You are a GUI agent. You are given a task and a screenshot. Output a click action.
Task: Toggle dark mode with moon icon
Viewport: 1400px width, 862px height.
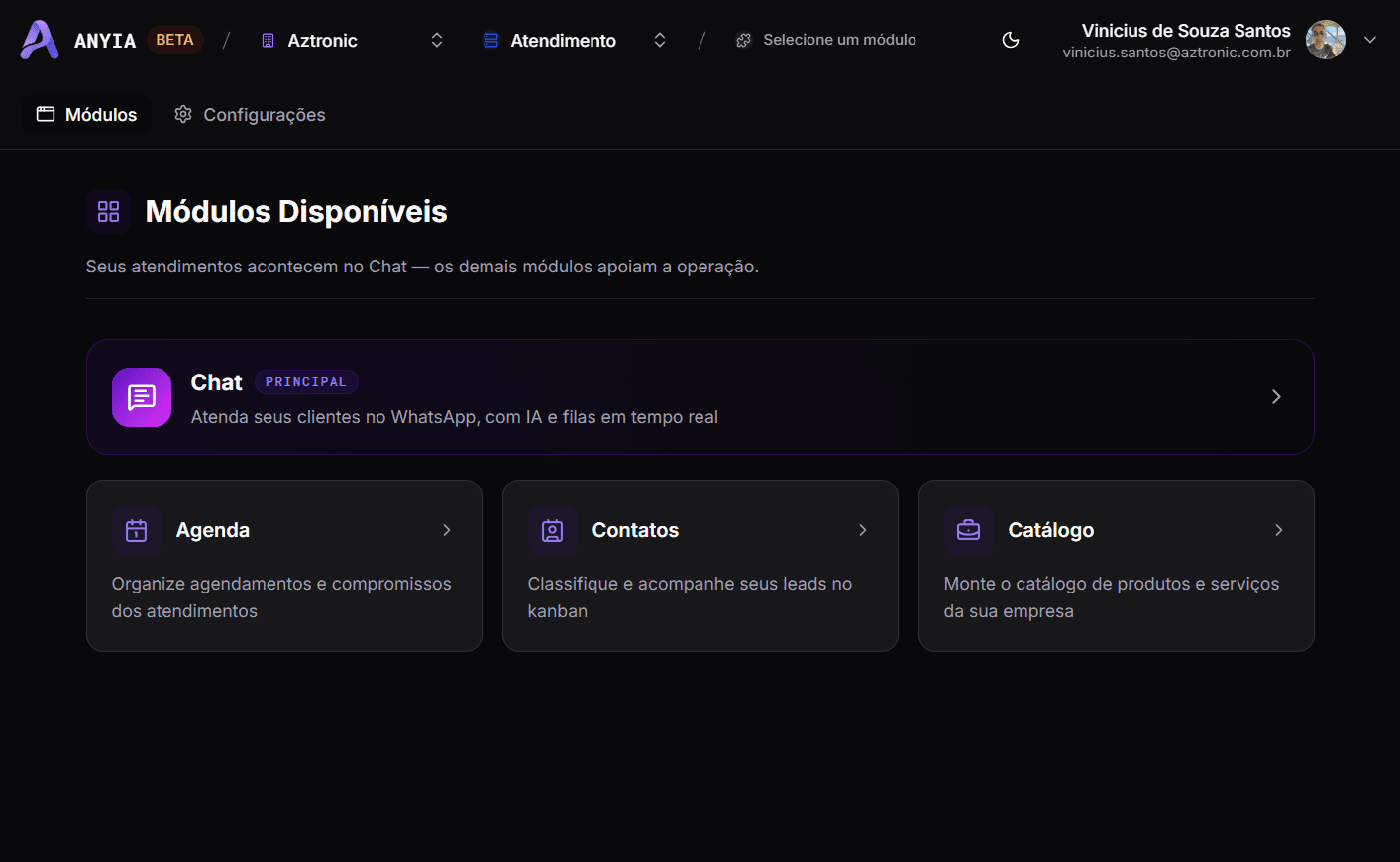1011,40
